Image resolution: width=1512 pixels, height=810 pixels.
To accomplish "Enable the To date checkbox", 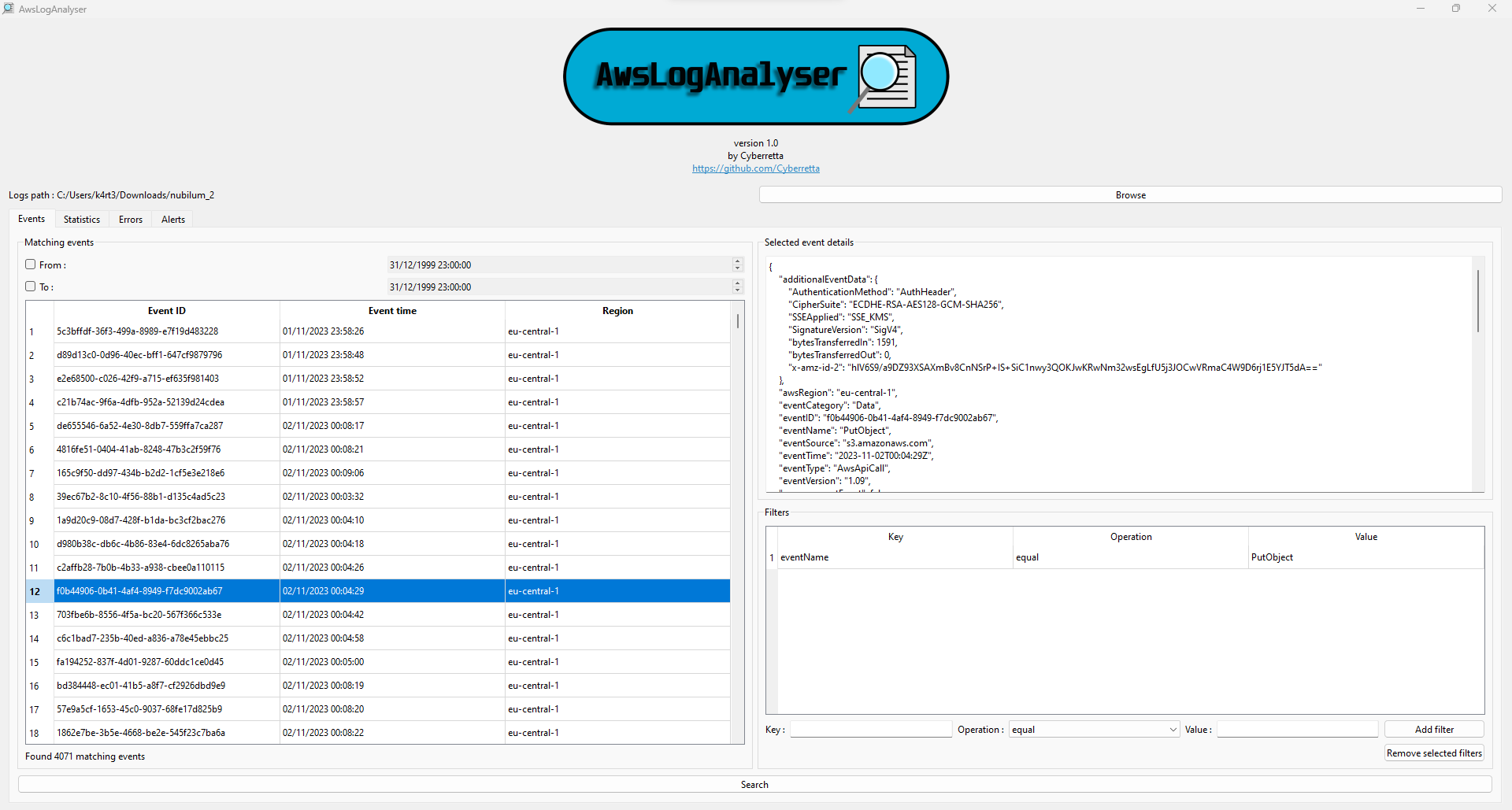I will [31, 287].
